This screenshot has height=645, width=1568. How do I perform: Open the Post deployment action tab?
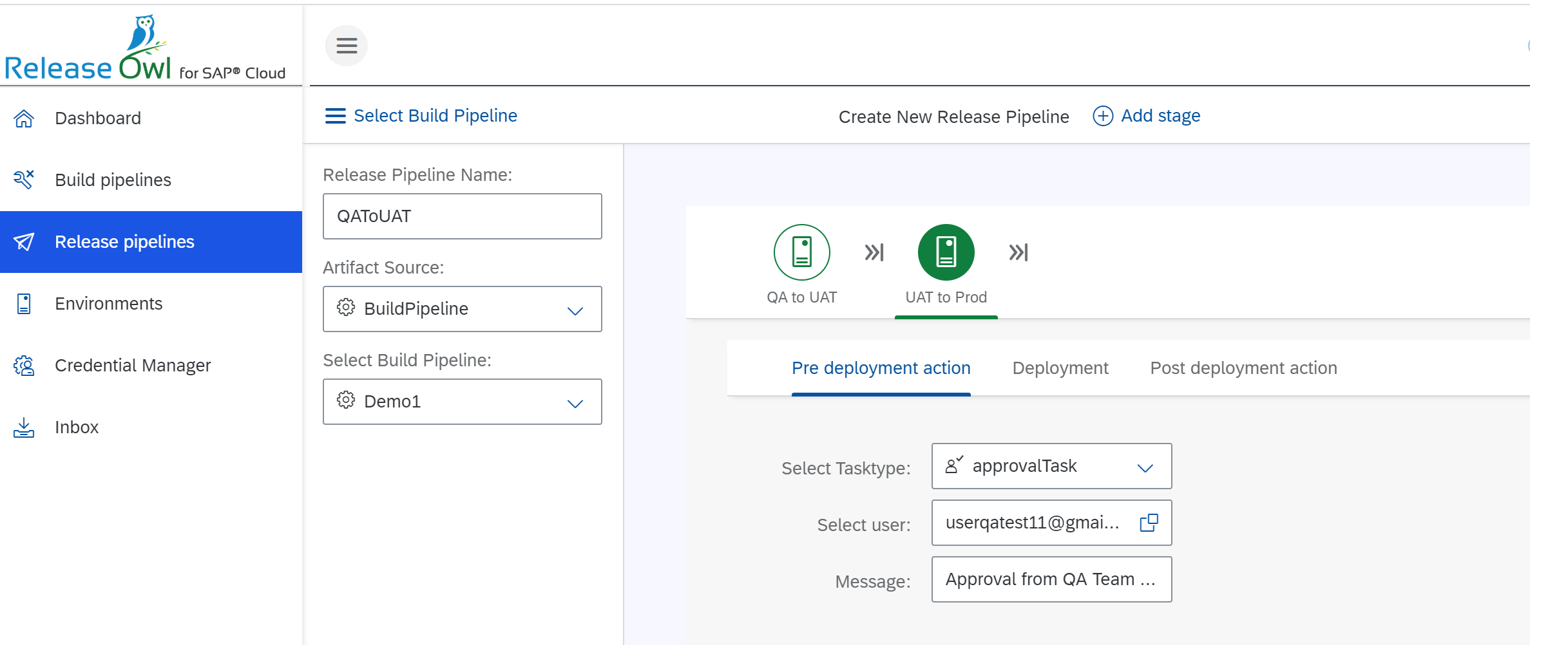tap(1243, 368)
